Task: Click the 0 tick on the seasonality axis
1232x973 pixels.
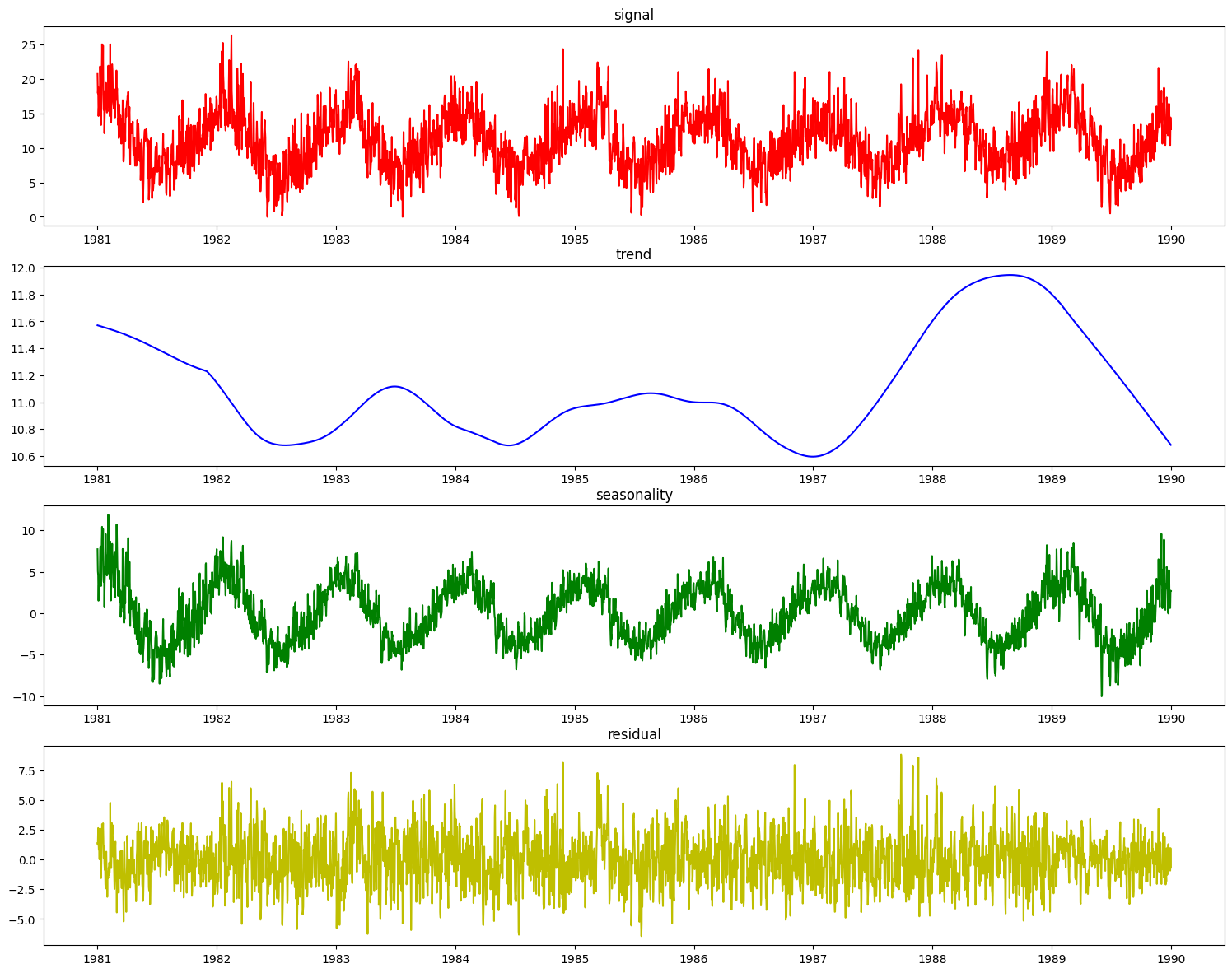Action: [x=33, y=613]
